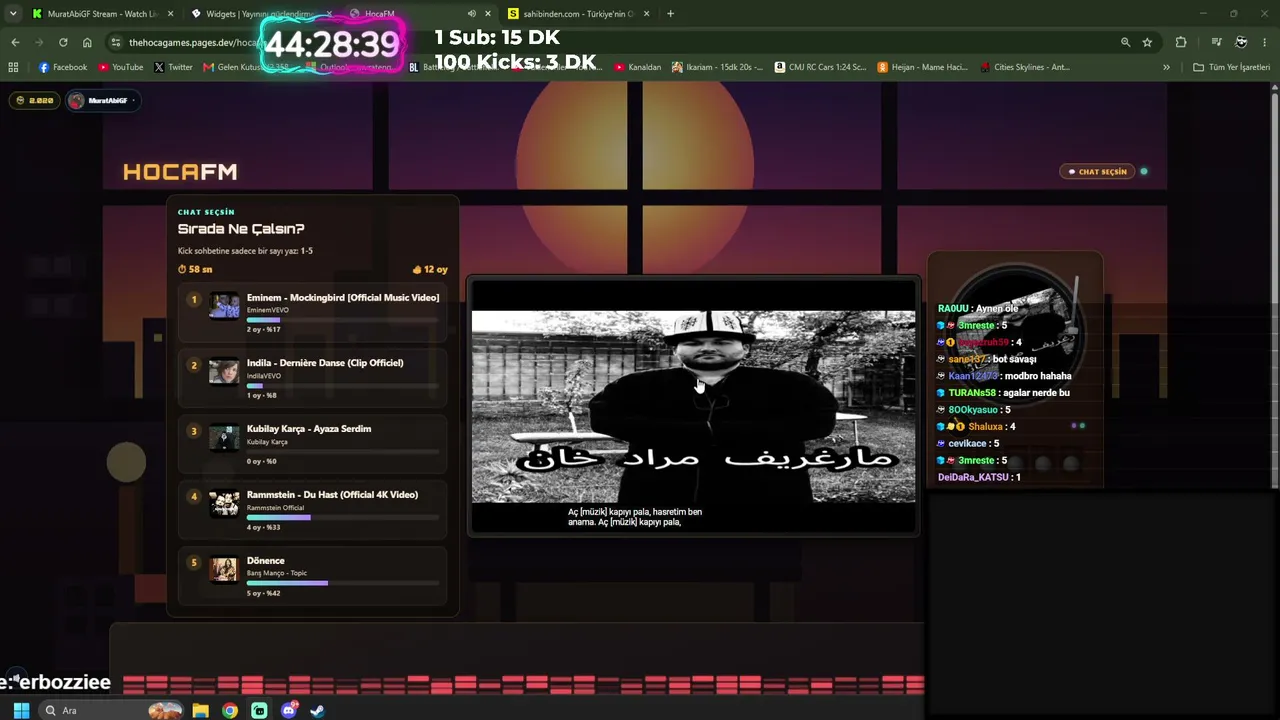Vote for Eminem - Mockingbird option

313,313
